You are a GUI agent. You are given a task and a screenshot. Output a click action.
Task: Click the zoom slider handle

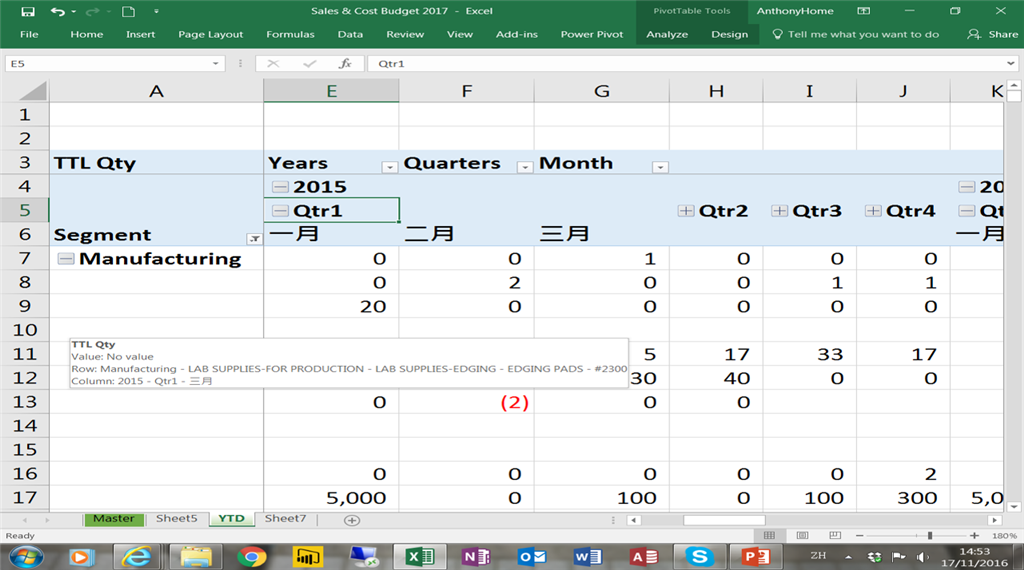coord(929,536)
